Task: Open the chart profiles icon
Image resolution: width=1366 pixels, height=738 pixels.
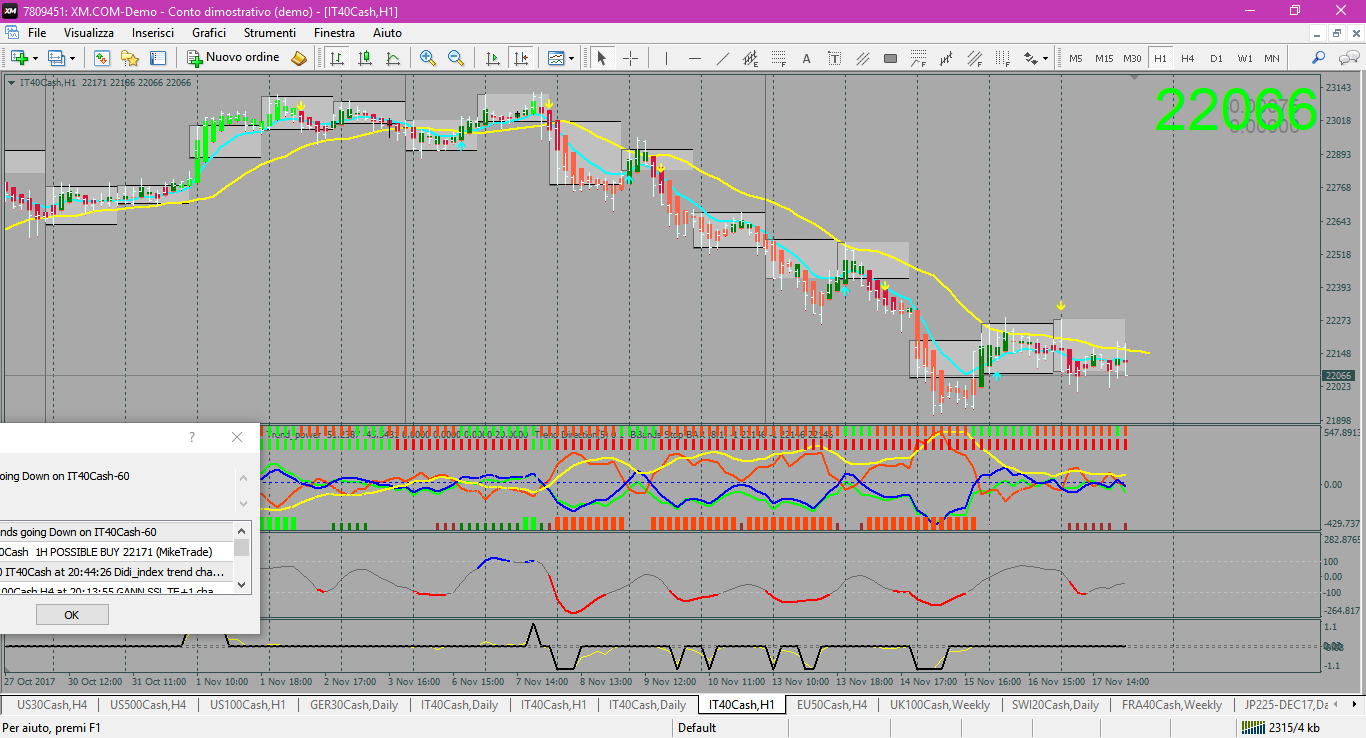Action: [x=56, y=58]
